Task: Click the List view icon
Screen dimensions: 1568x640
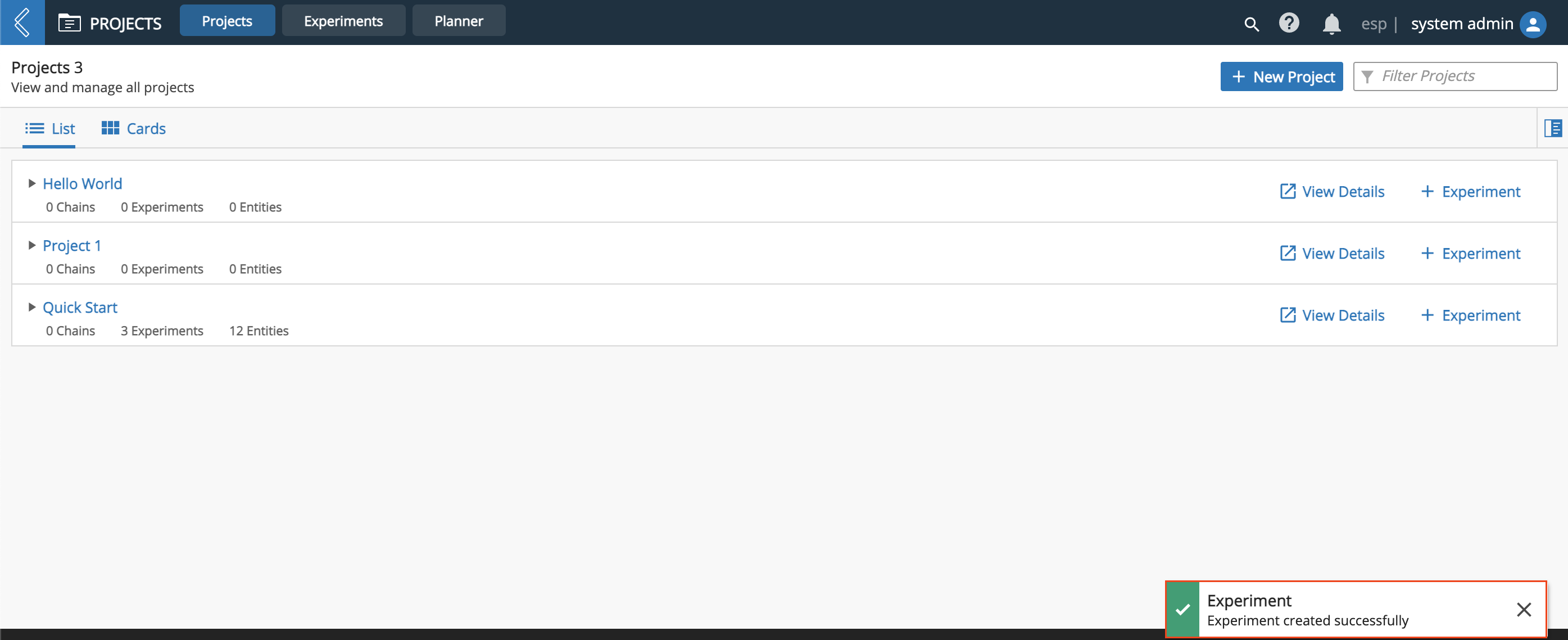Action: point(34,128)
